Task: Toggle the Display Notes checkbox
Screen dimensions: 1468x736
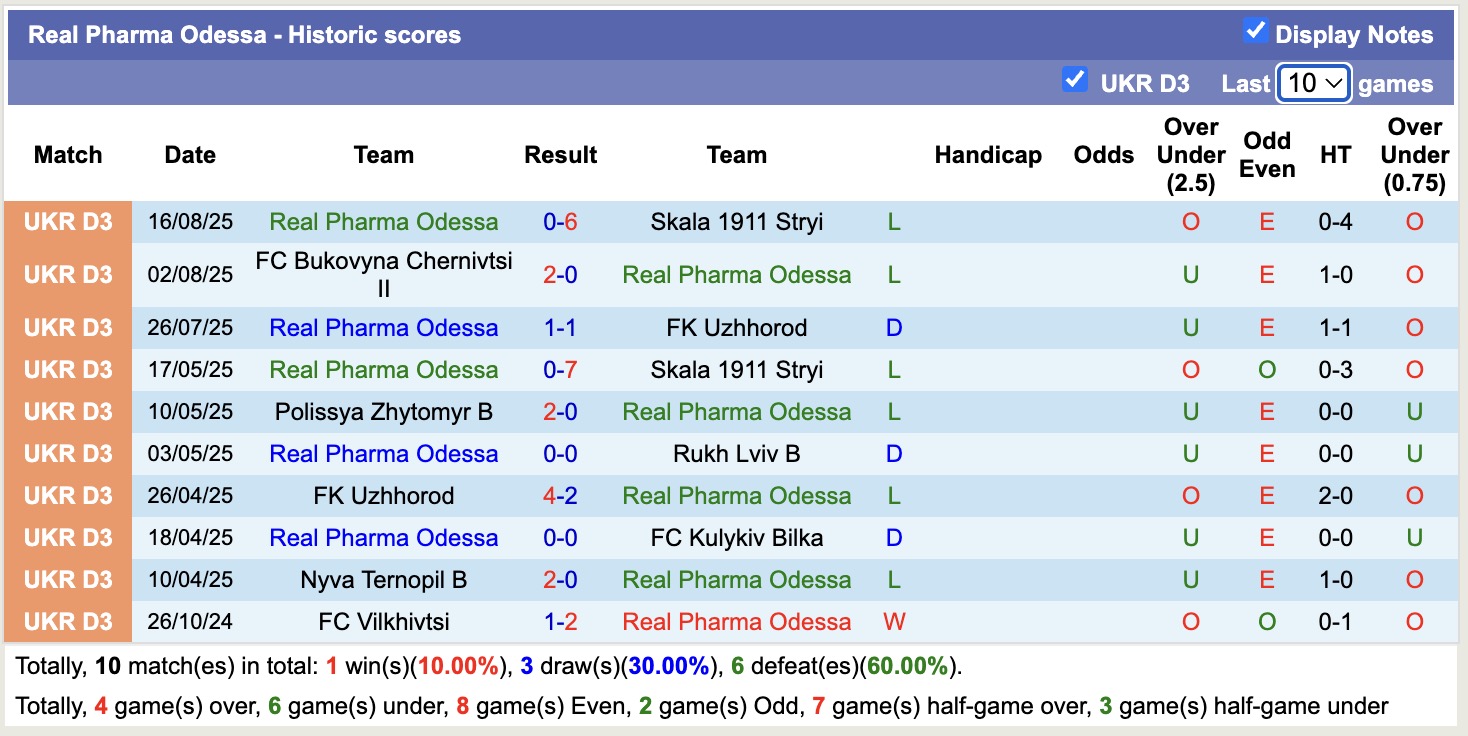Action: coord(1255,31)
